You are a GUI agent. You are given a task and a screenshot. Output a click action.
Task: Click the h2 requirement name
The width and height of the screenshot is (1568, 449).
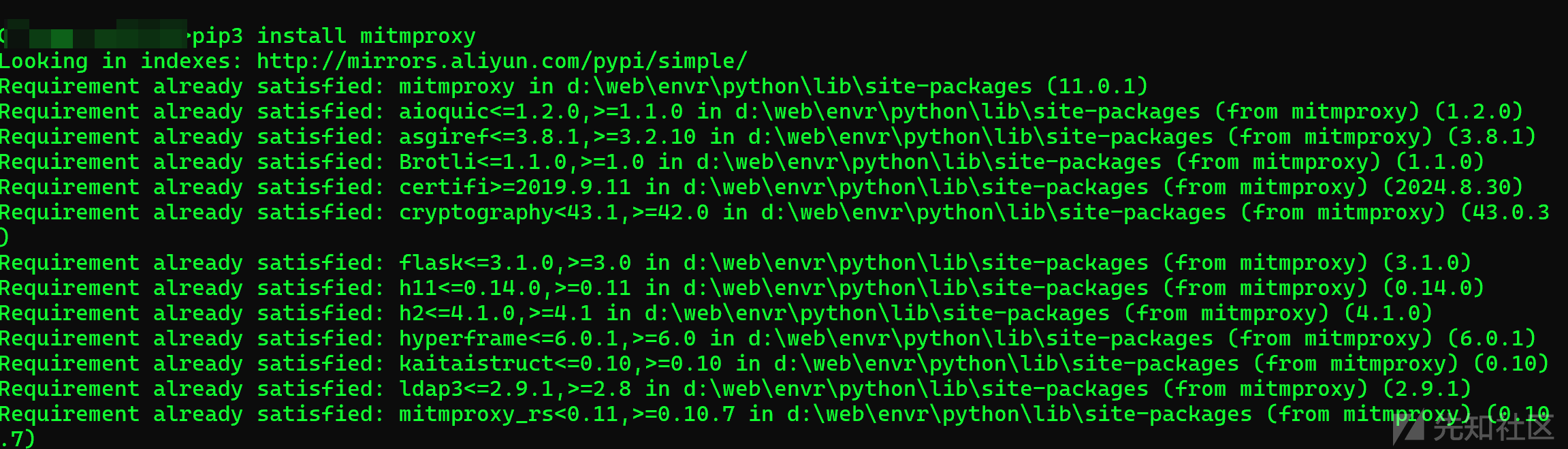coord(411,313)
